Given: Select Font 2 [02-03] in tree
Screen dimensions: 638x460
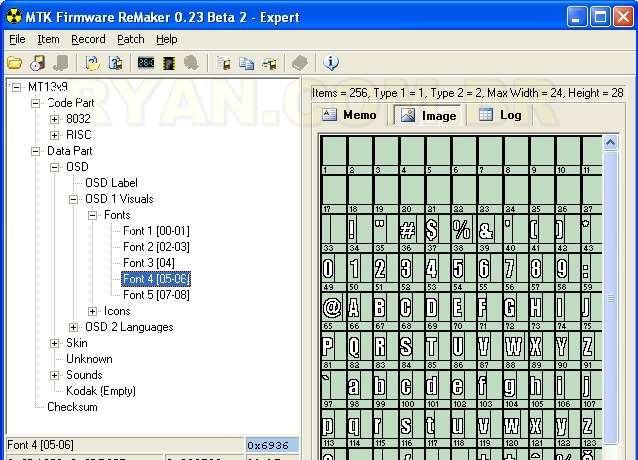Looking at the screenshot, I should [x=156, y=247].
